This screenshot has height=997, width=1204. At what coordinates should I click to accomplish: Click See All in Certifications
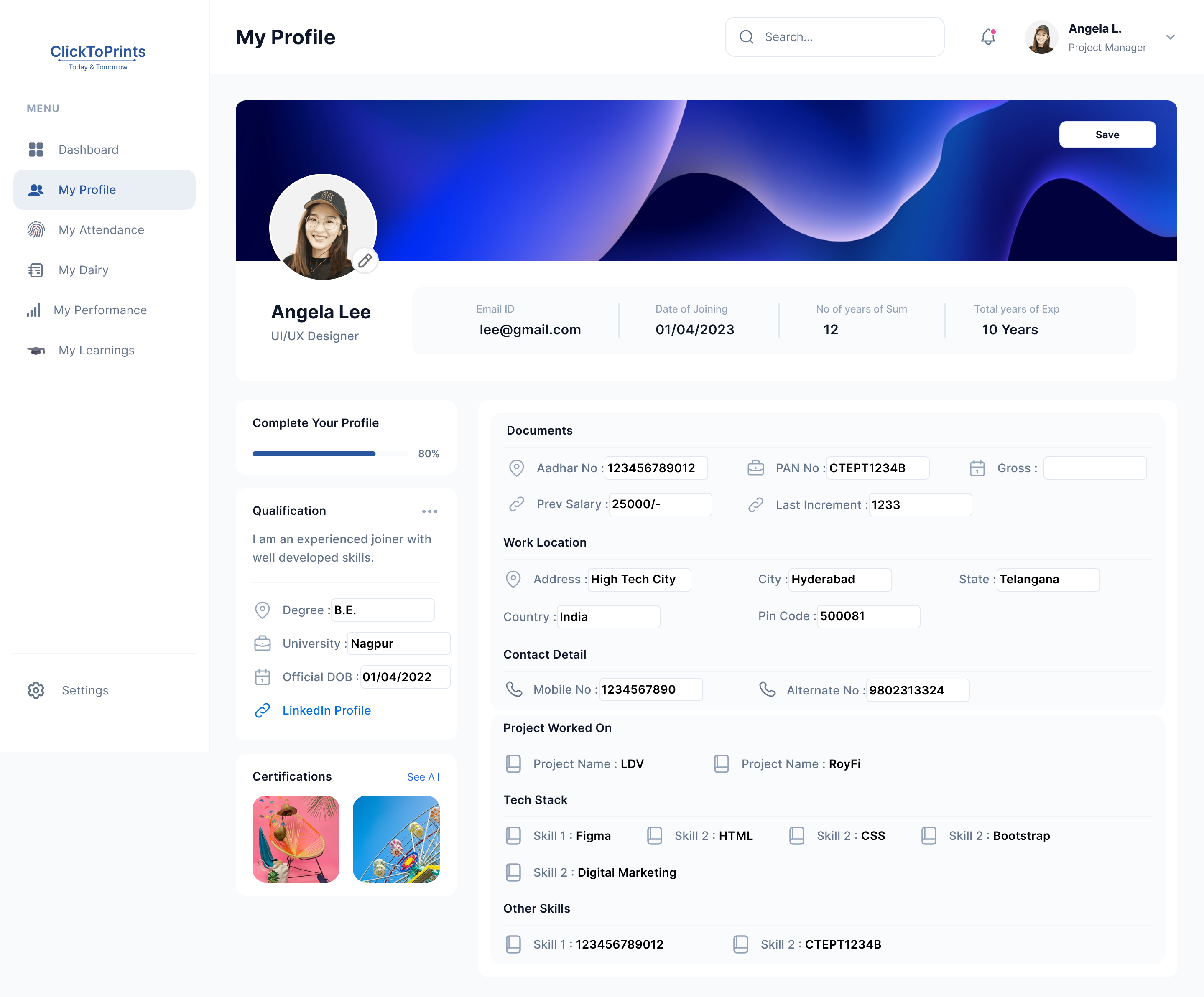(x=423, y=776)
